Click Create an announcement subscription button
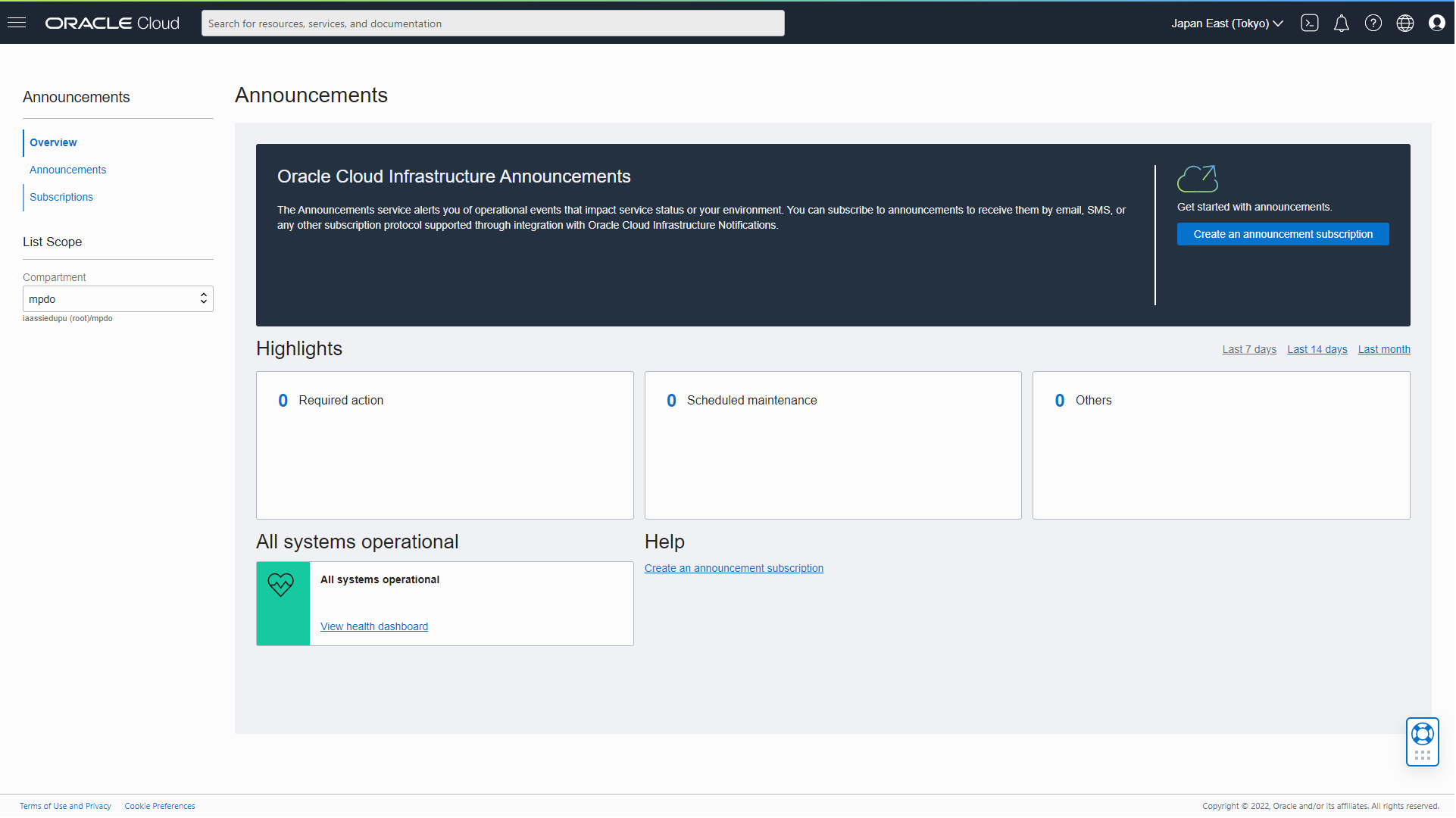Image resolution: width=1456 pixels, height=818 pixels. [1284, 235]
